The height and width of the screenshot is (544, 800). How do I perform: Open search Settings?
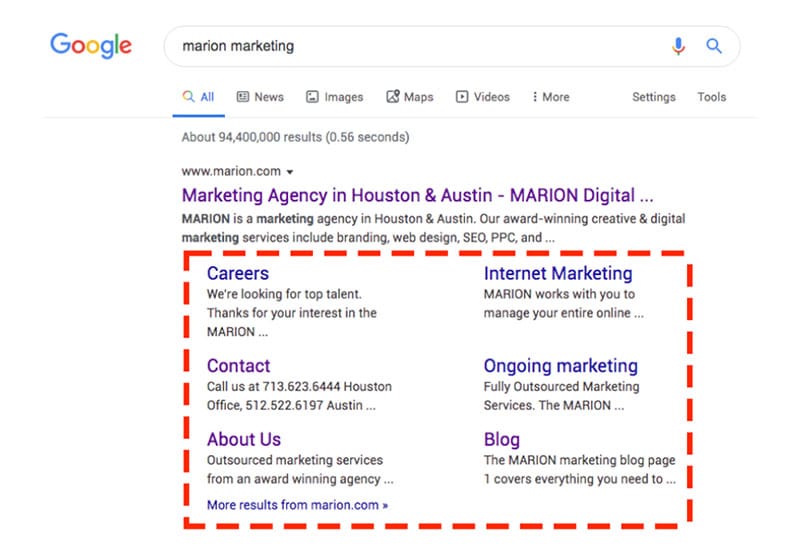click(x=654, y=97)
